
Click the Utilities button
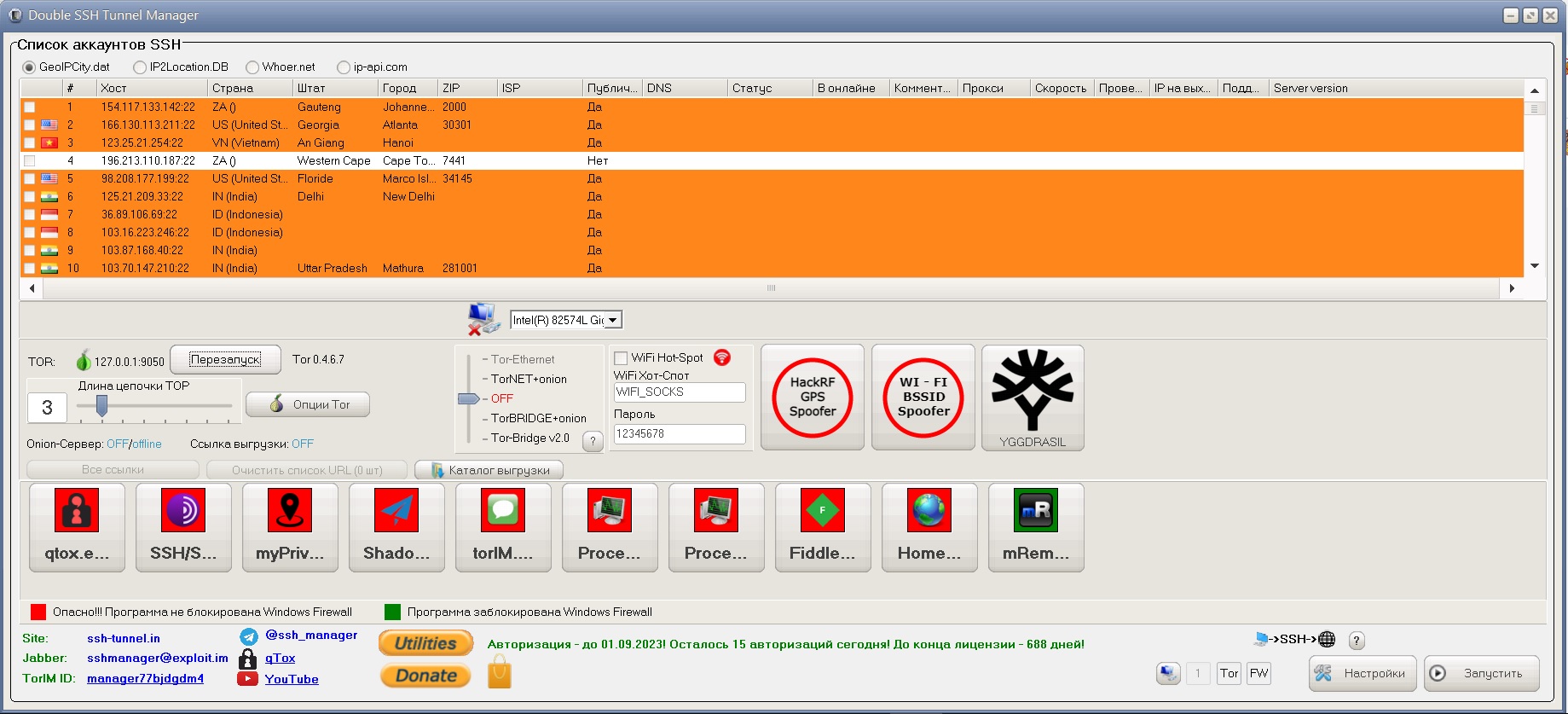[425, 643]
